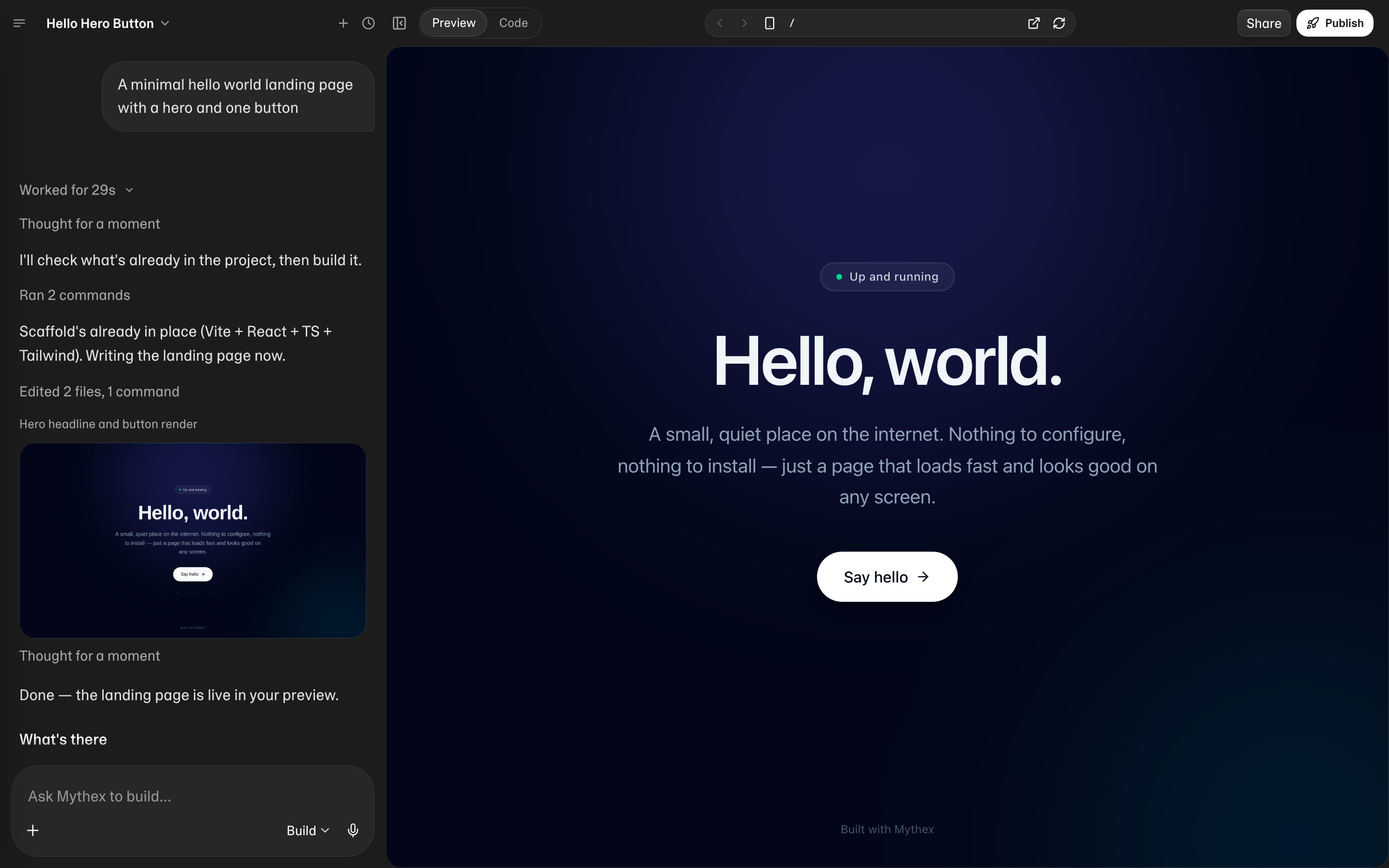This screenshot has height=868, width=1389.
Task: Switch to Preview tab
Action: pos(453,23)
